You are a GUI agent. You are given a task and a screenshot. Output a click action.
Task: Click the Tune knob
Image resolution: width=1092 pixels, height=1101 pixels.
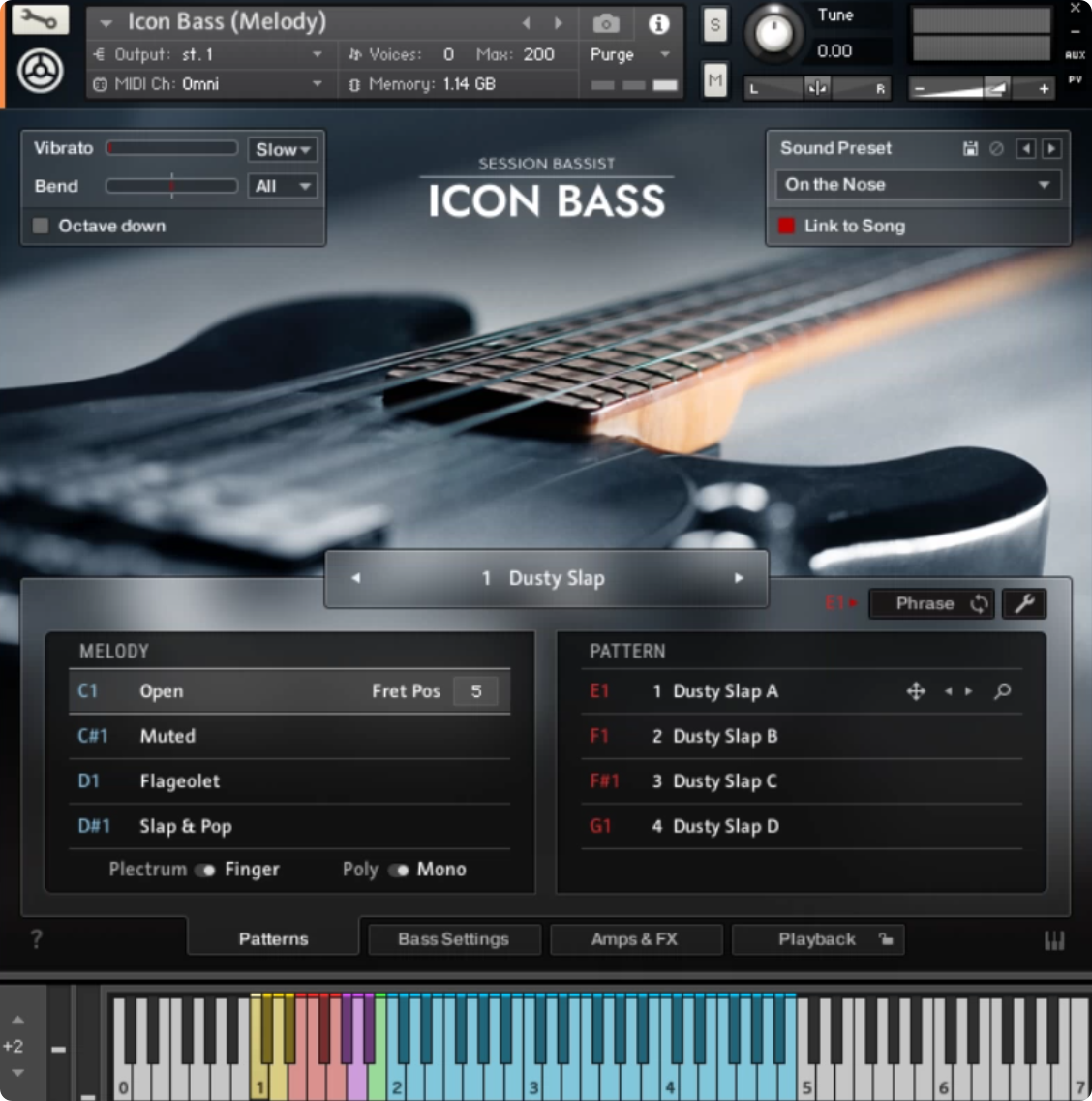pos(773,33)
